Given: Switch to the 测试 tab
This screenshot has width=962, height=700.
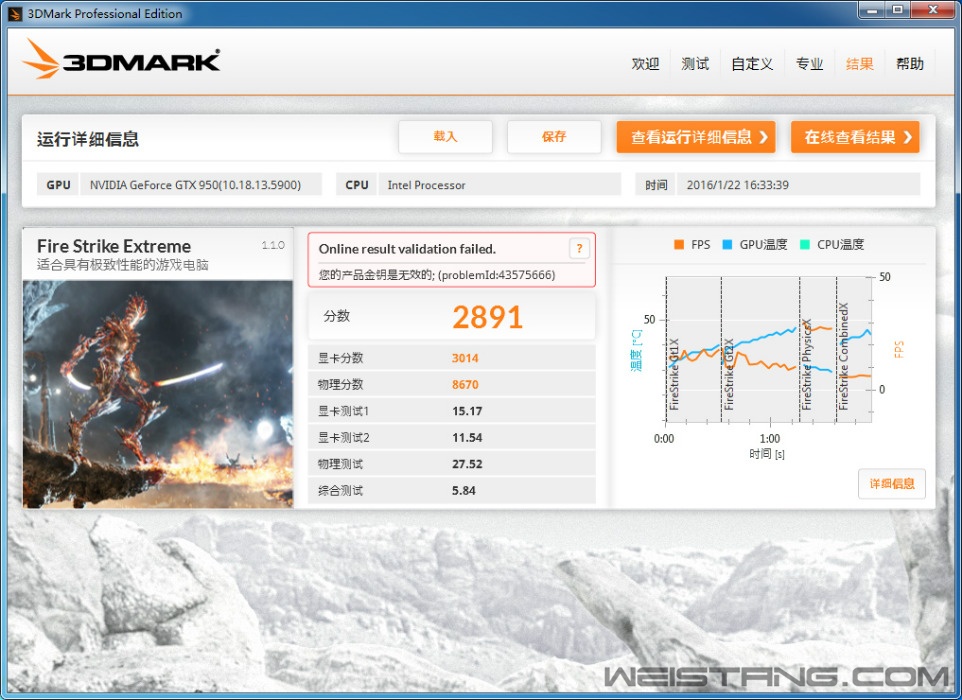Looking at the screenshot, I should tap(695, 64).
